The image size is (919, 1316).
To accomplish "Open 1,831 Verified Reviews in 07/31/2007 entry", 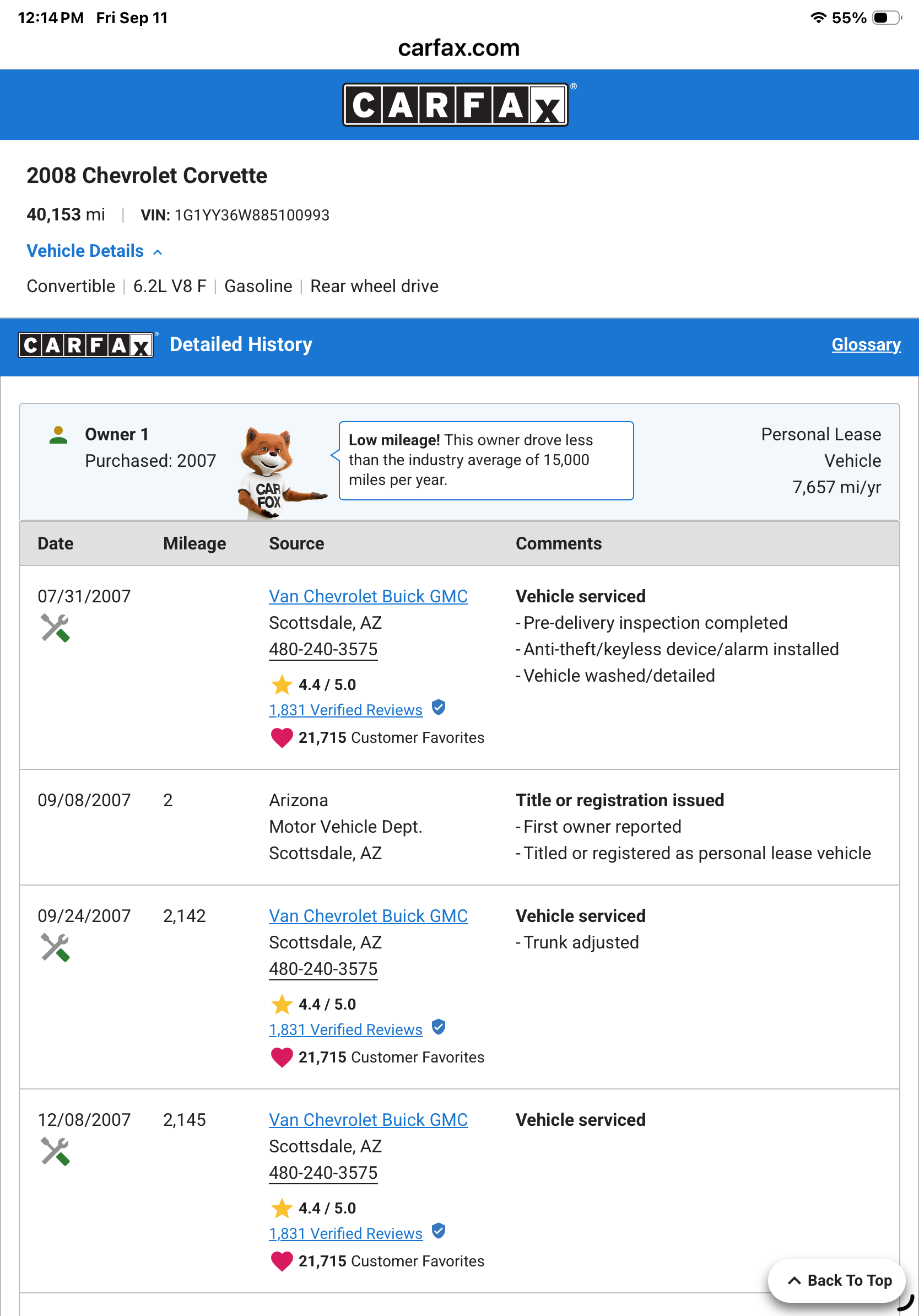I will [345, 710].
